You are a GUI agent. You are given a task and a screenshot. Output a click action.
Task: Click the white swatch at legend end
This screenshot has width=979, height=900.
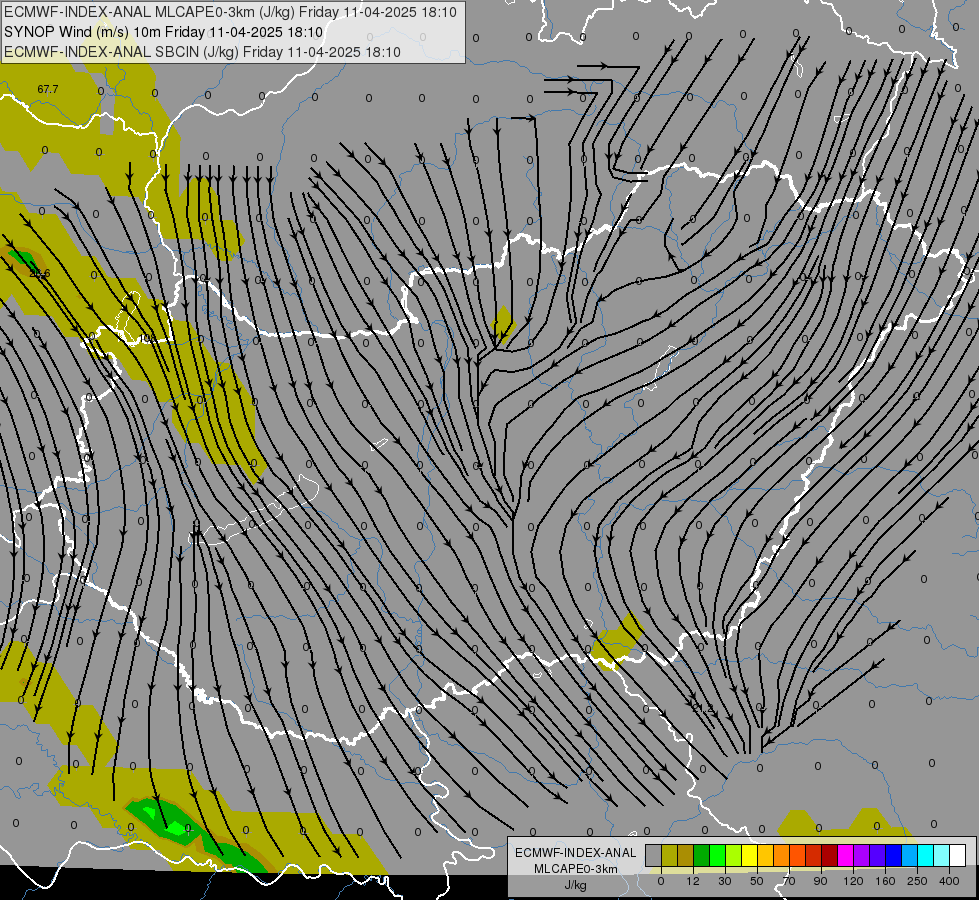pos(958,855)
